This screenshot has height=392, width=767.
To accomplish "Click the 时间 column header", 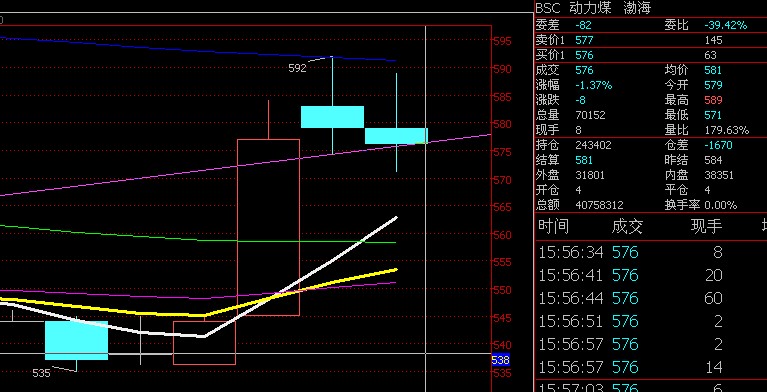I will click(x=553, y=227).
